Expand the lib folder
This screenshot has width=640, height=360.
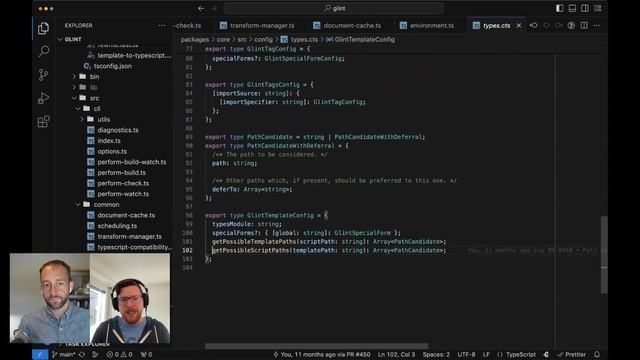pyautogui.click(x=74, y=87)
